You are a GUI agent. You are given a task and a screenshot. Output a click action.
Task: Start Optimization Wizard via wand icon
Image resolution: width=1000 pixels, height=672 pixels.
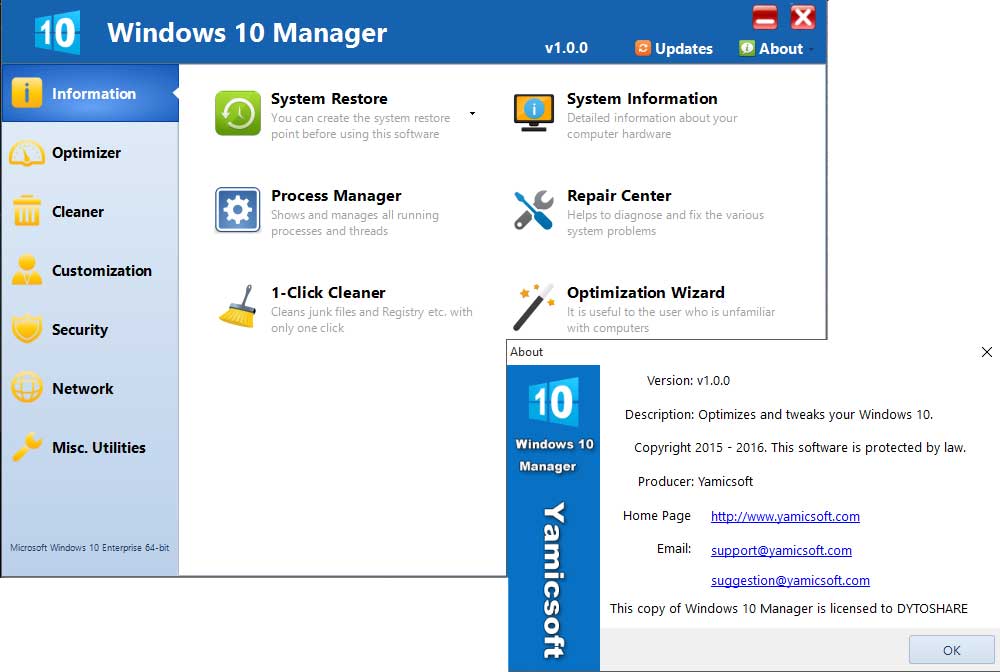coord(534,307)
